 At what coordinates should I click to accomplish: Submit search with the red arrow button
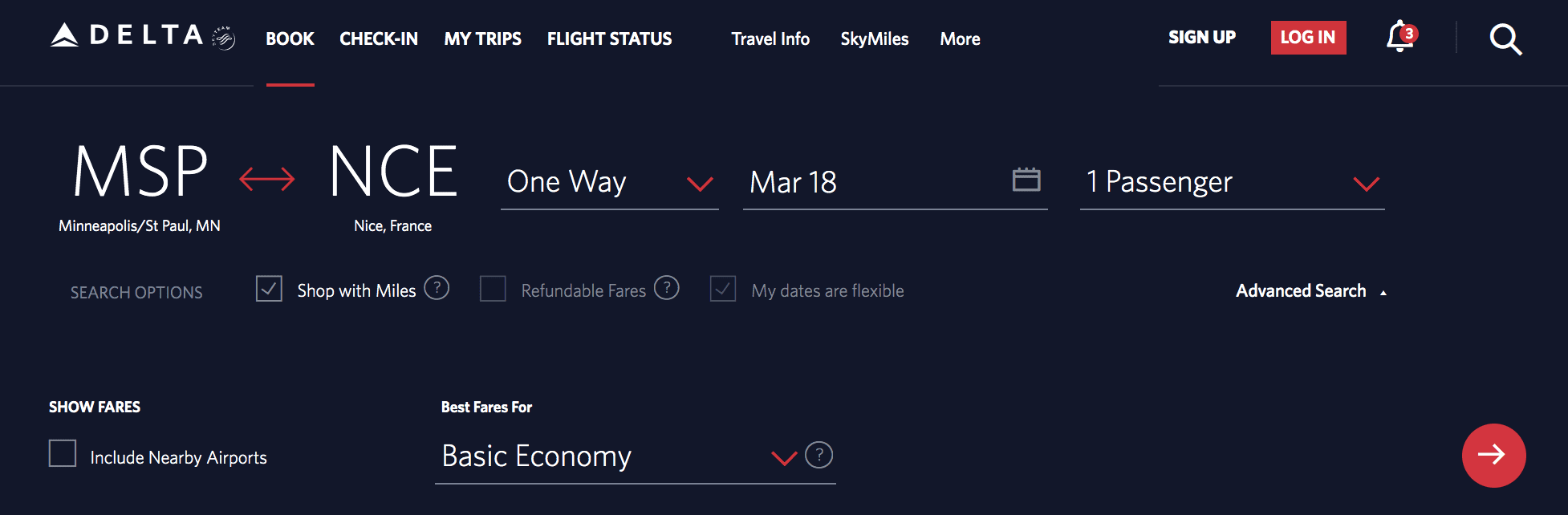1494,456
